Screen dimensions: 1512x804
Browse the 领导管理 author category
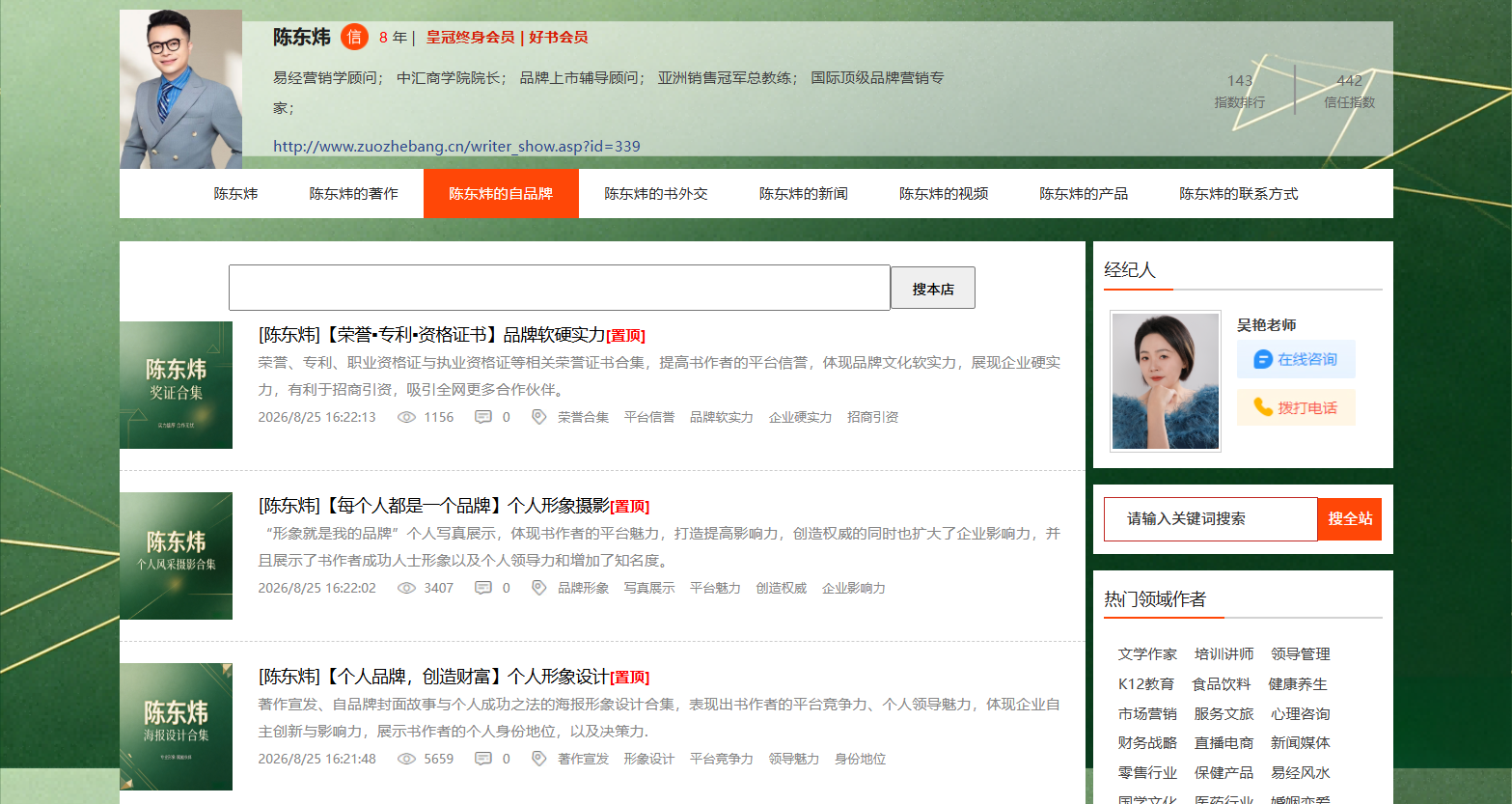pyautogui.click(x=1301, y=654)
